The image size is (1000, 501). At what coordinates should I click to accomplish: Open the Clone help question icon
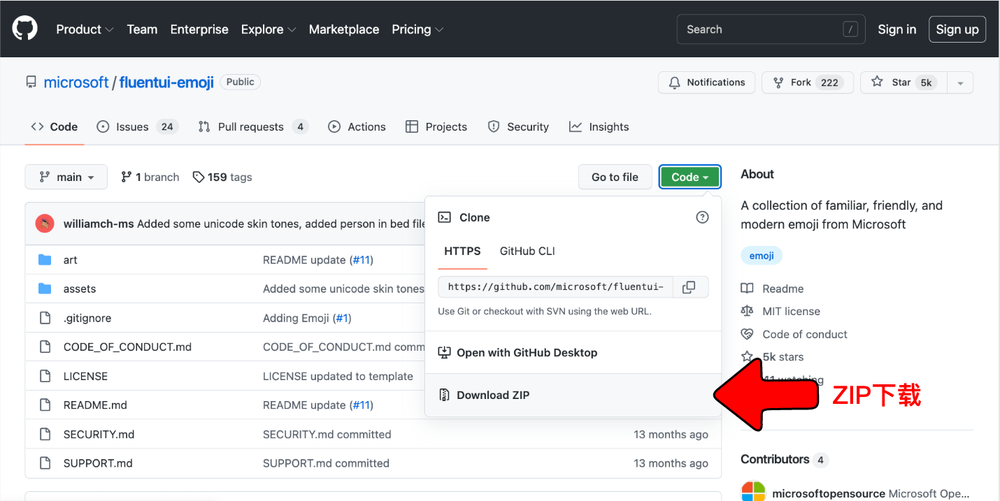click(702, 217)
